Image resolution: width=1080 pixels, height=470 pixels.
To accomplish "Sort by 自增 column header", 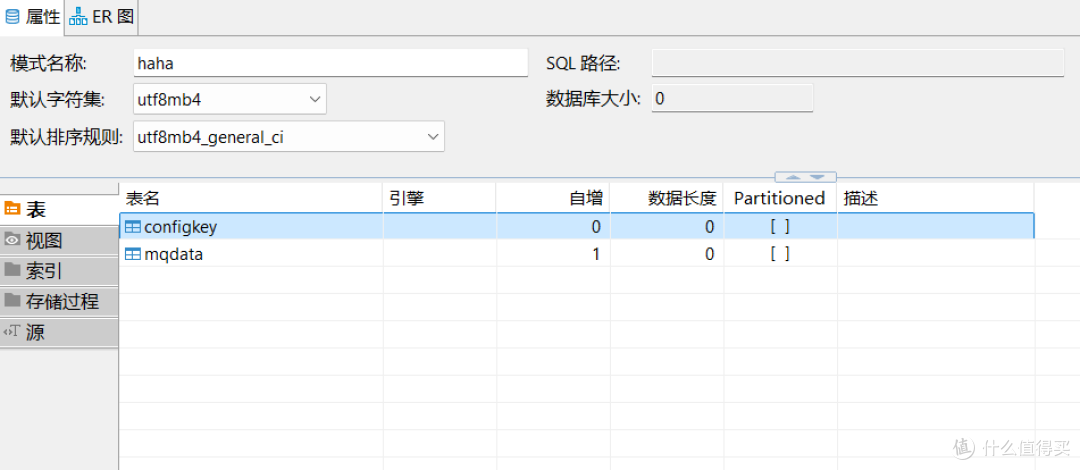I will pos(553,198).
